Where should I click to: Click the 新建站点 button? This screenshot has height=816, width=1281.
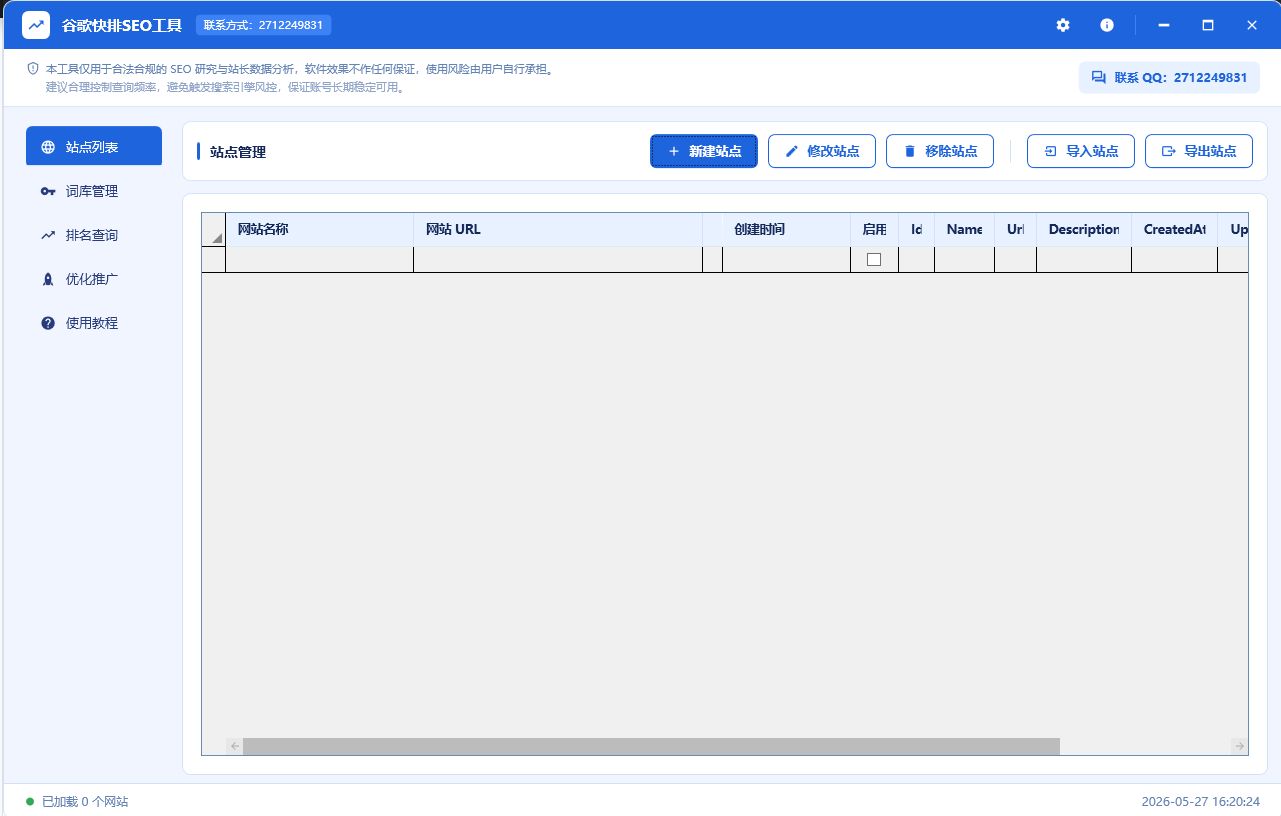click(704, 151)
